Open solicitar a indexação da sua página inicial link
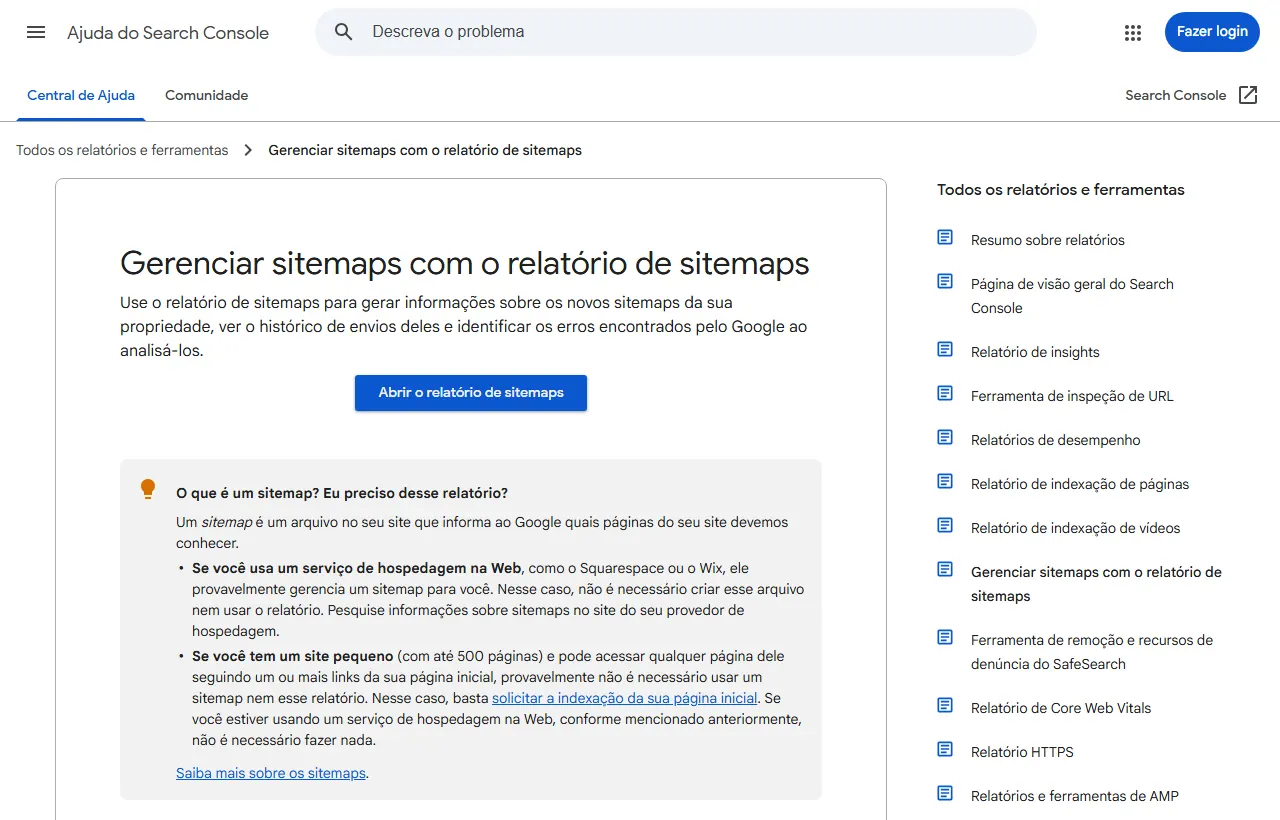The height and width of the screenshot is (820, 1280). coord(625,698)
